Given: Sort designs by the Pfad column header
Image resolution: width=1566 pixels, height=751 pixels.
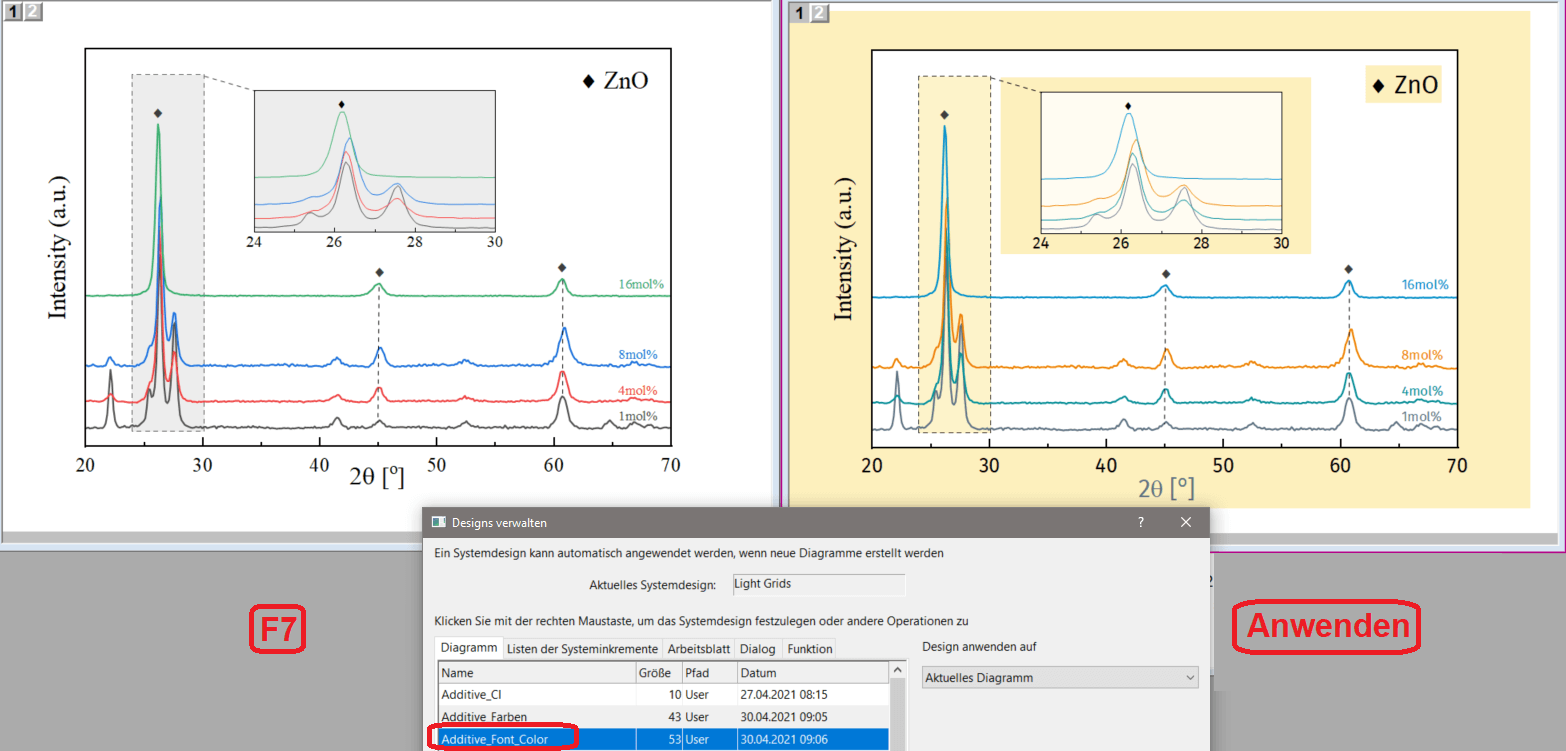Looking at the screenshot, I should 709,672.
